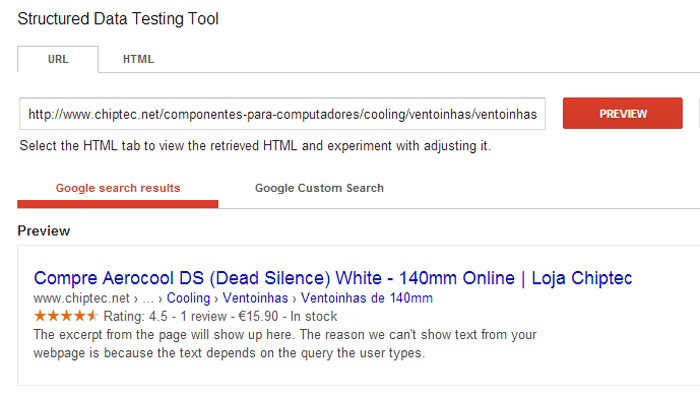Click the www.chiptec.net breadcrumb

point(81,298)
